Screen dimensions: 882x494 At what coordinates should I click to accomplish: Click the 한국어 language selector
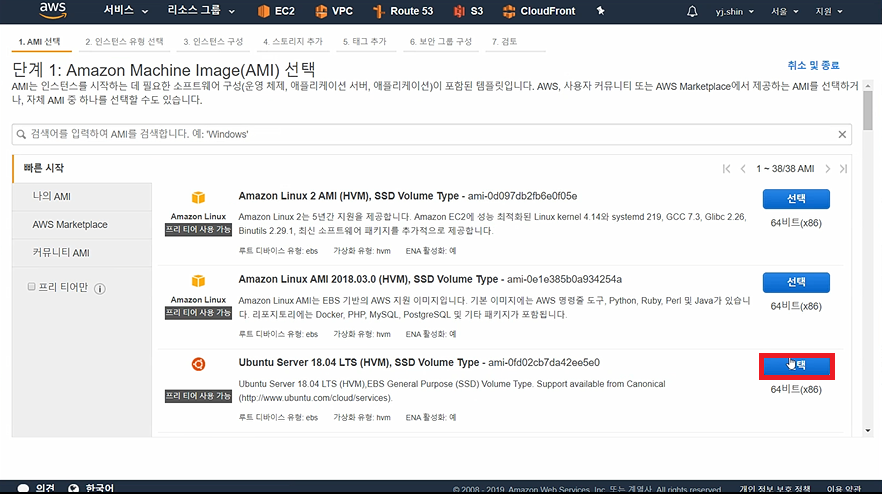[99, 488]
